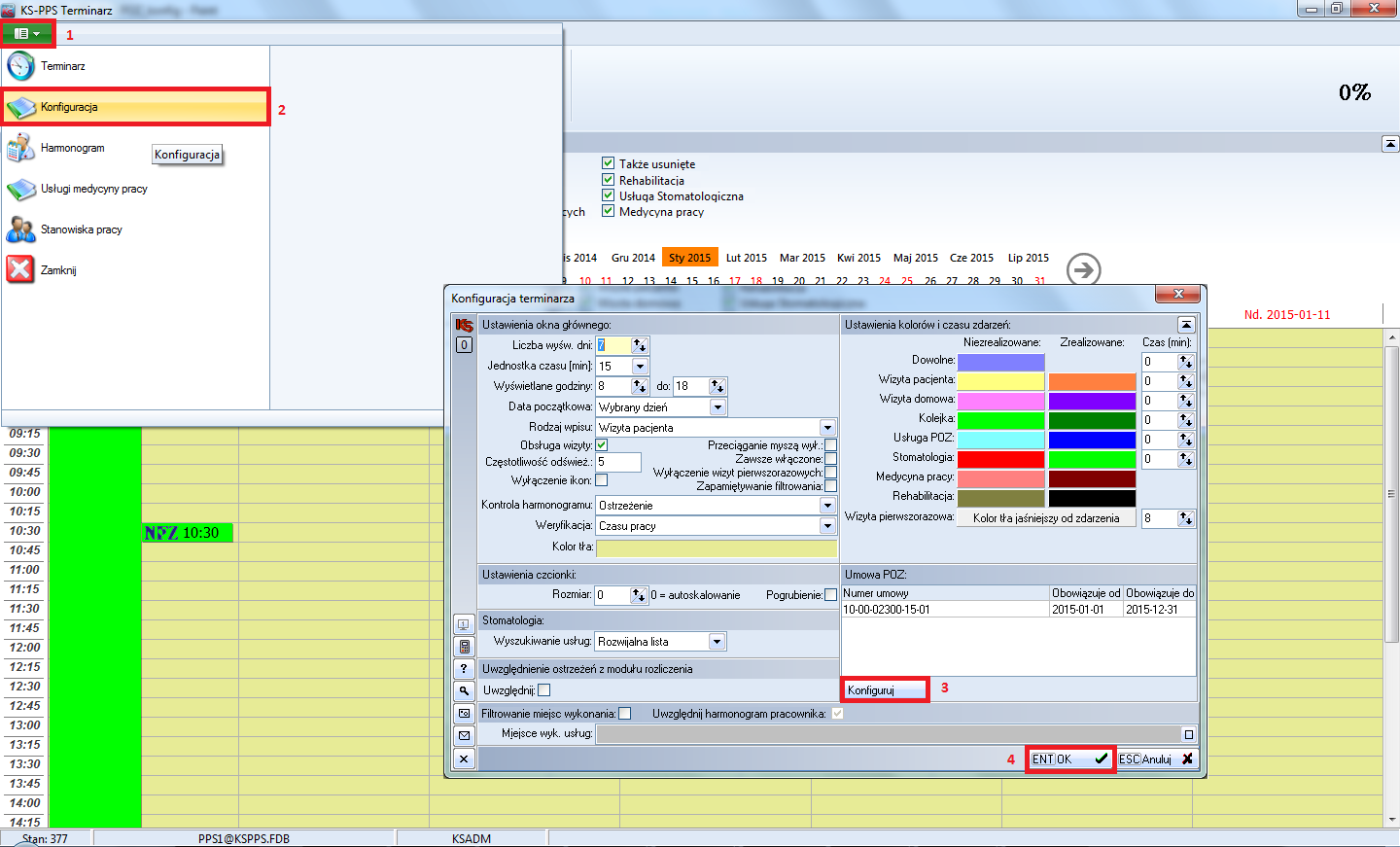Toggle Wyłączenie wizyt pierwszorazowych checkbox
1400x847 pixels.
831,473
